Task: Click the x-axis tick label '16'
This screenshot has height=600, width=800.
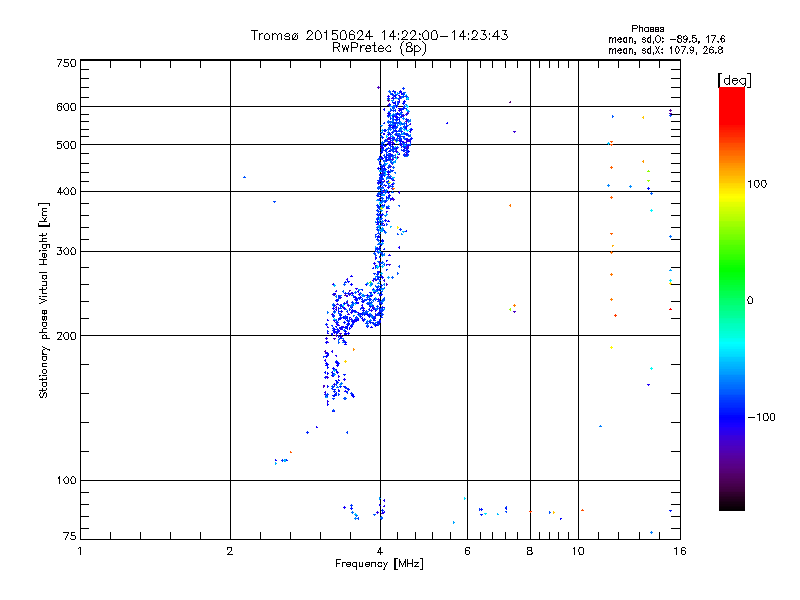Action: (x=680, y=551)
